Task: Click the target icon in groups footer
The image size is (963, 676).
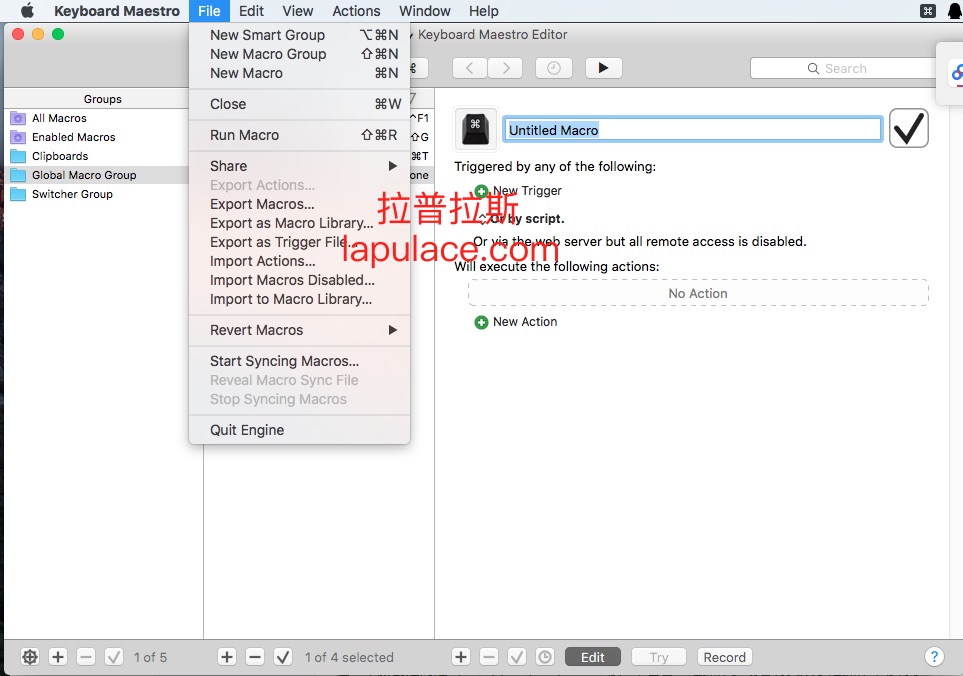Action: coord(30,657)
